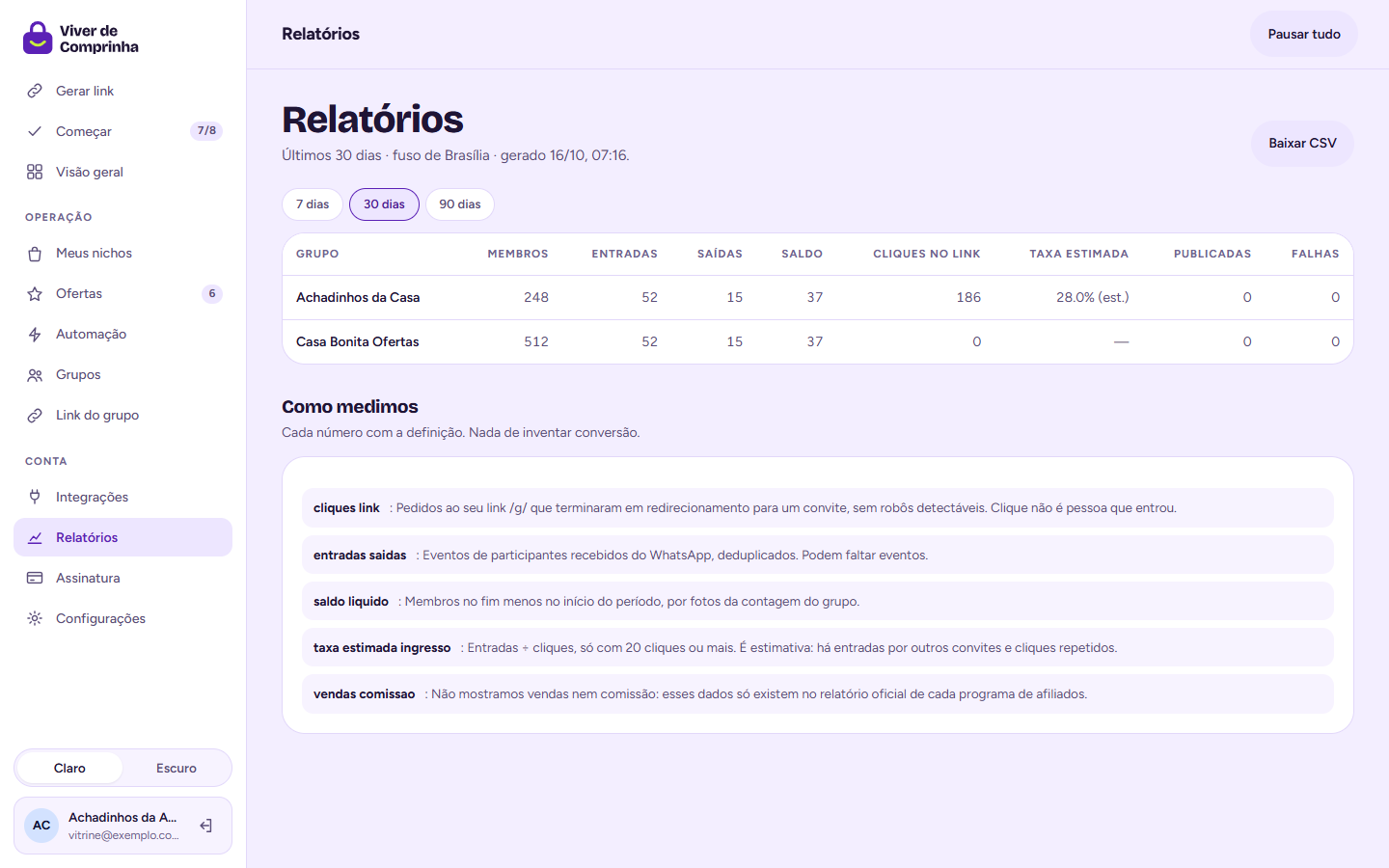Click the logout icon beside account
1389x868 pixels.
tap(205, 826)
